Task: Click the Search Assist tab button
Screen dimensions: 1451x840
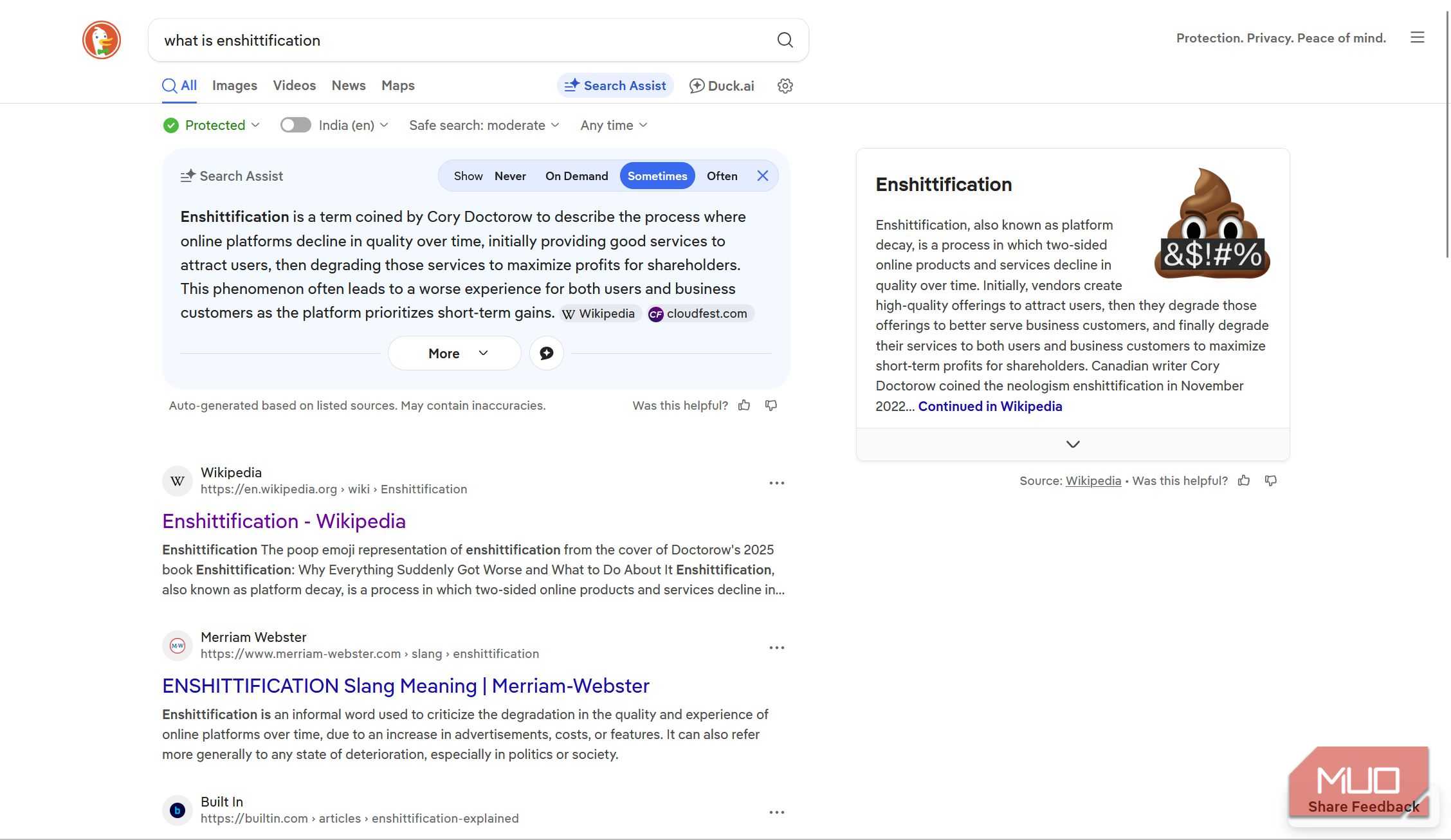Action: pyautogui.click(x=615, y=86)
